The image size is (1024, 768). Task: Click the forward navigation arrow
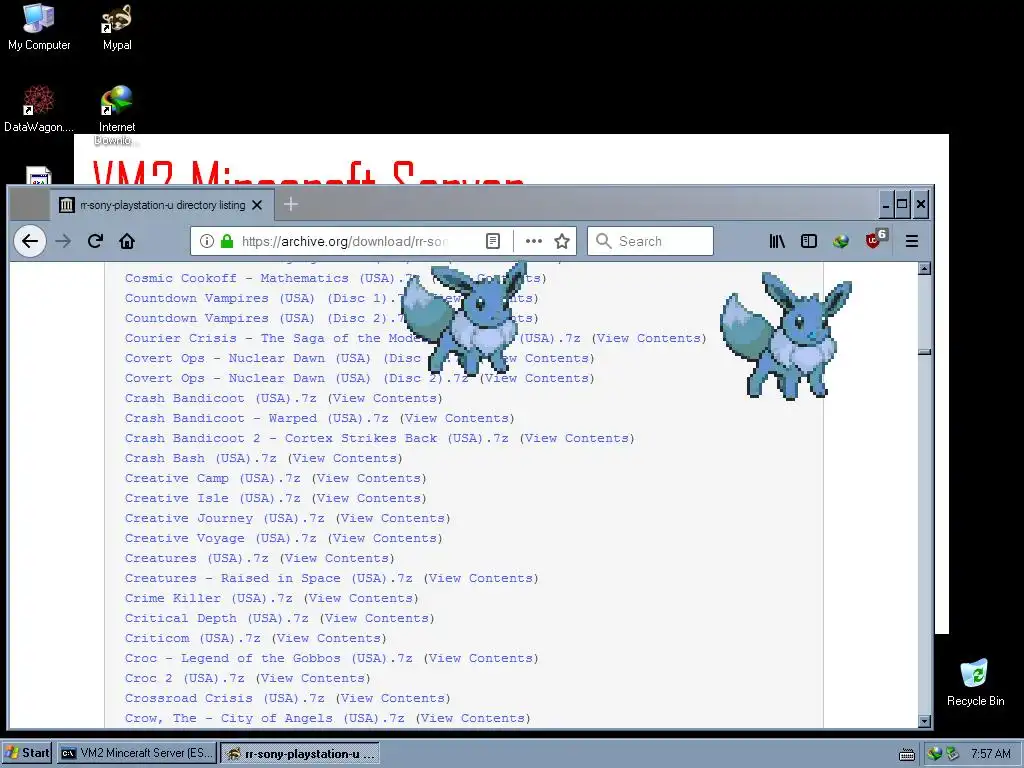pyautogui.click(x=63, y=241)
